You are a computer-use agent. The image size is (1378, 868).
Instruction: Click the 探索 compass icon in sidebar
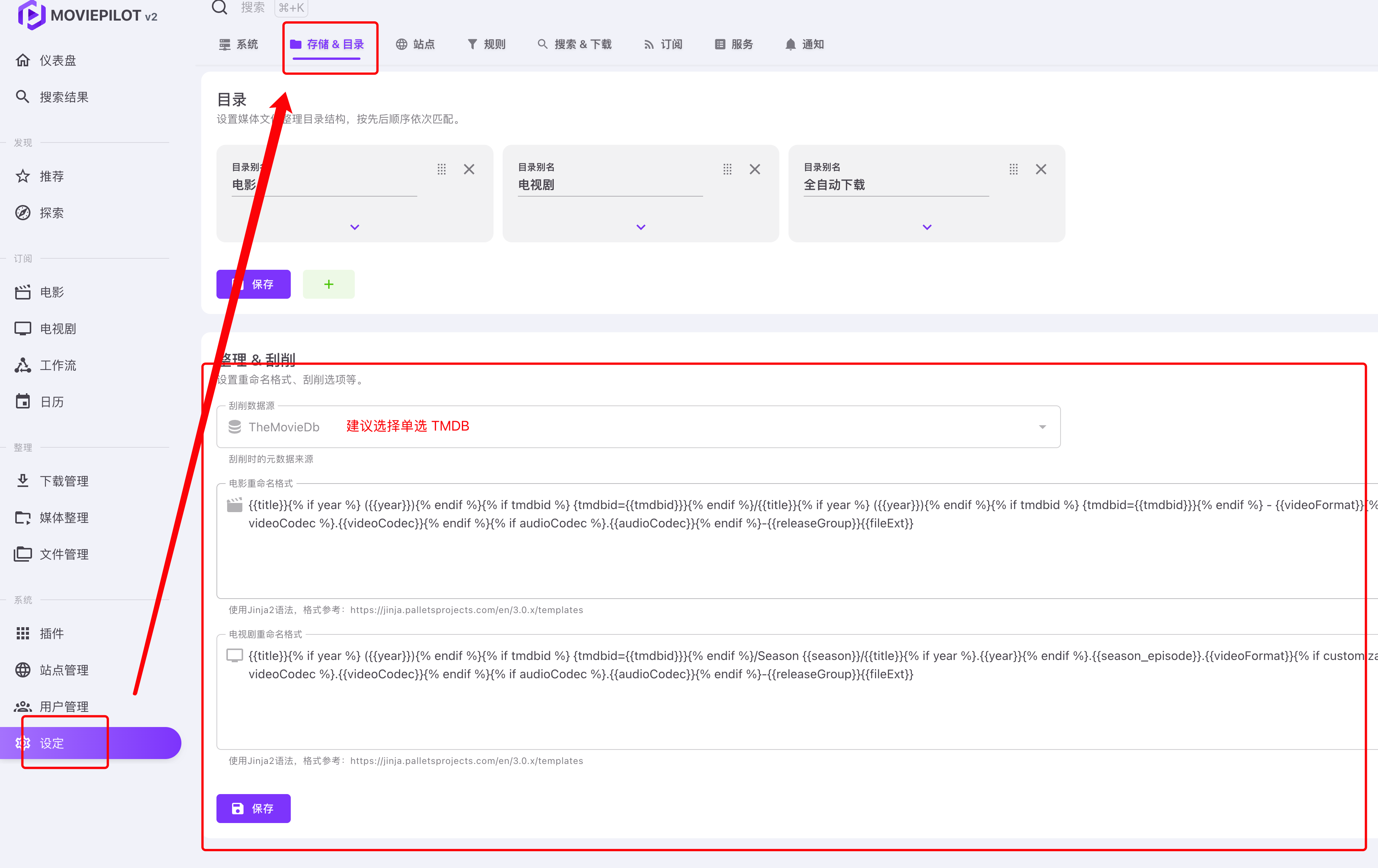tap(23, 213)
